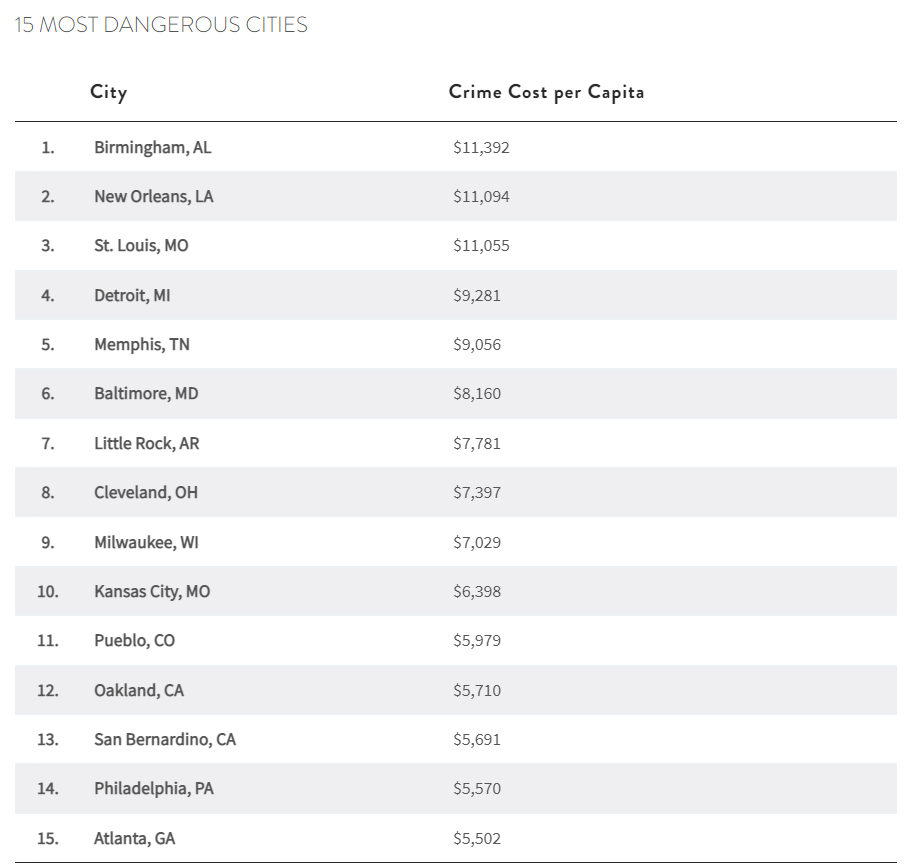Click Atlanta, GA at the bottom

pos(134,839)
